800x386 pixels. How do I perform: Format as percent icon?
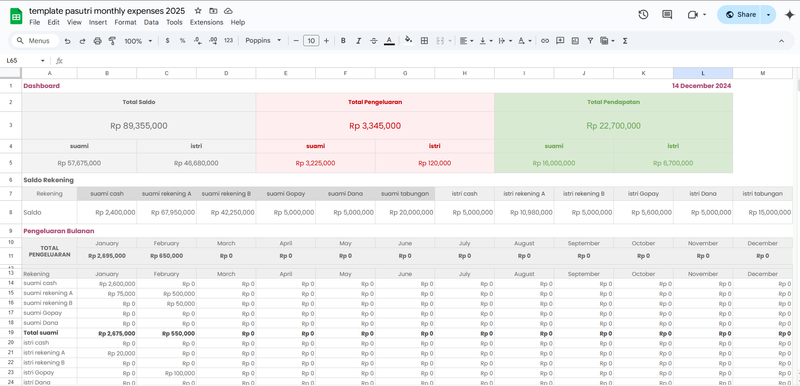[x=182, y=41]
